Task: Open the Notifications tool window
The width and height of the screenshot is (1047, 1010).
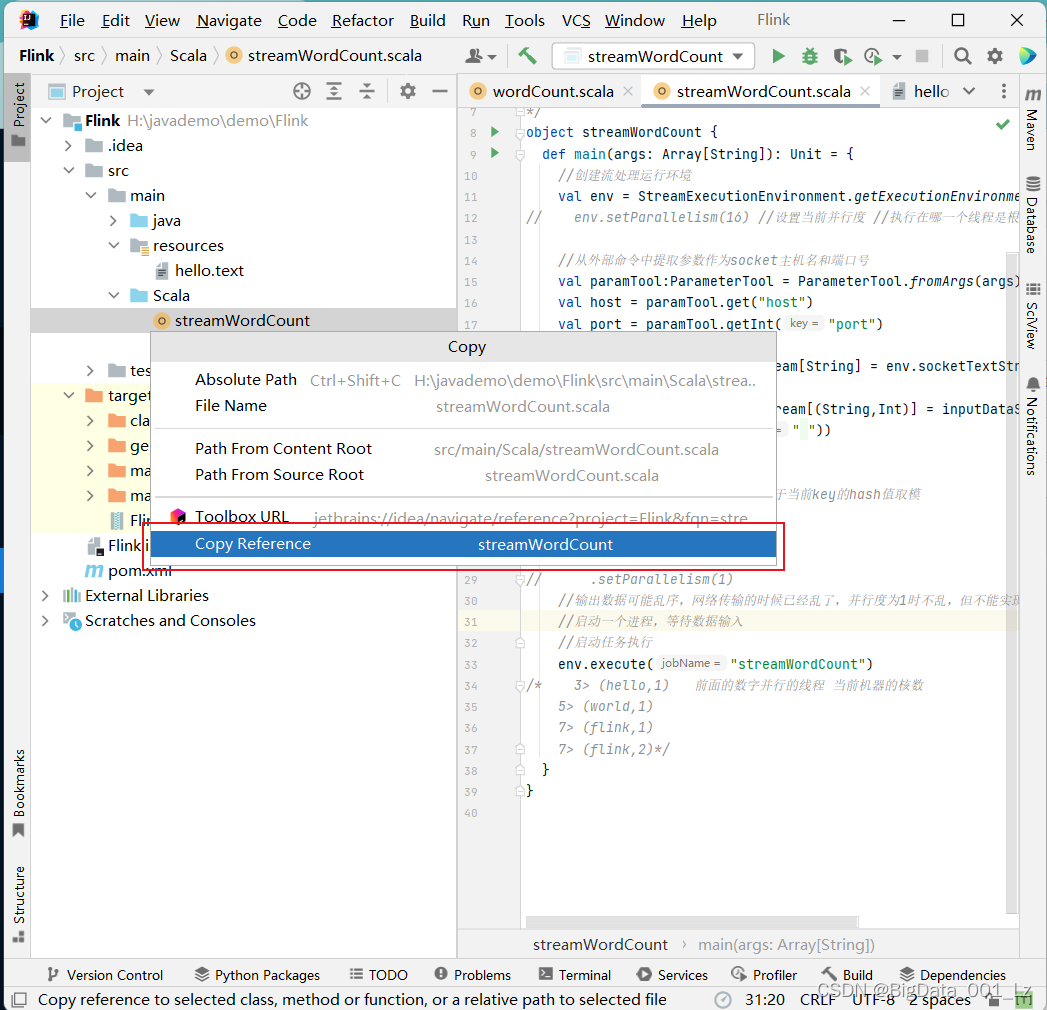Action: (x=1032, y=426)
